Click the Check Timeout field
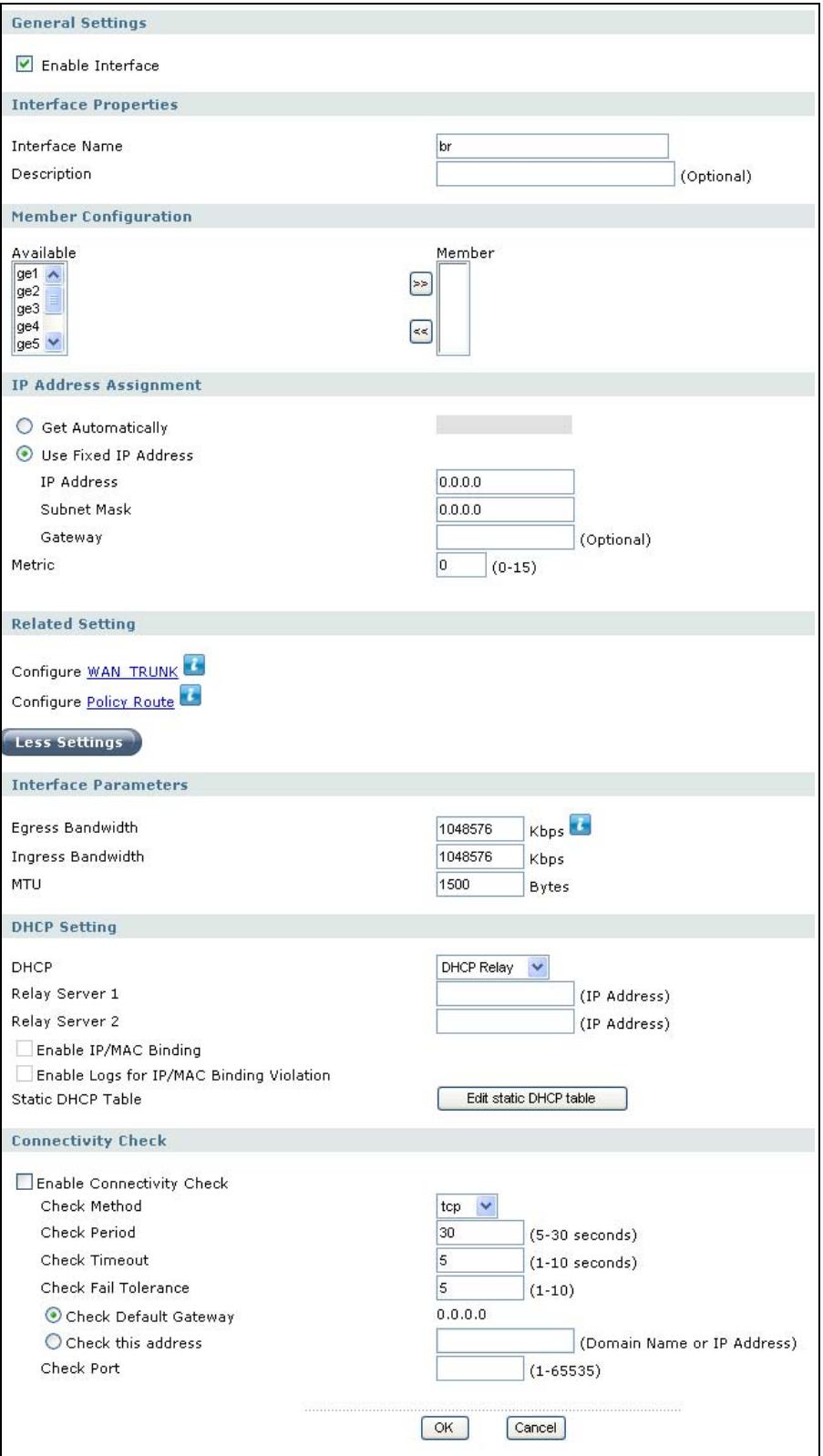The width and height of the screenshot is (823, 1456). click(480, 1261)
